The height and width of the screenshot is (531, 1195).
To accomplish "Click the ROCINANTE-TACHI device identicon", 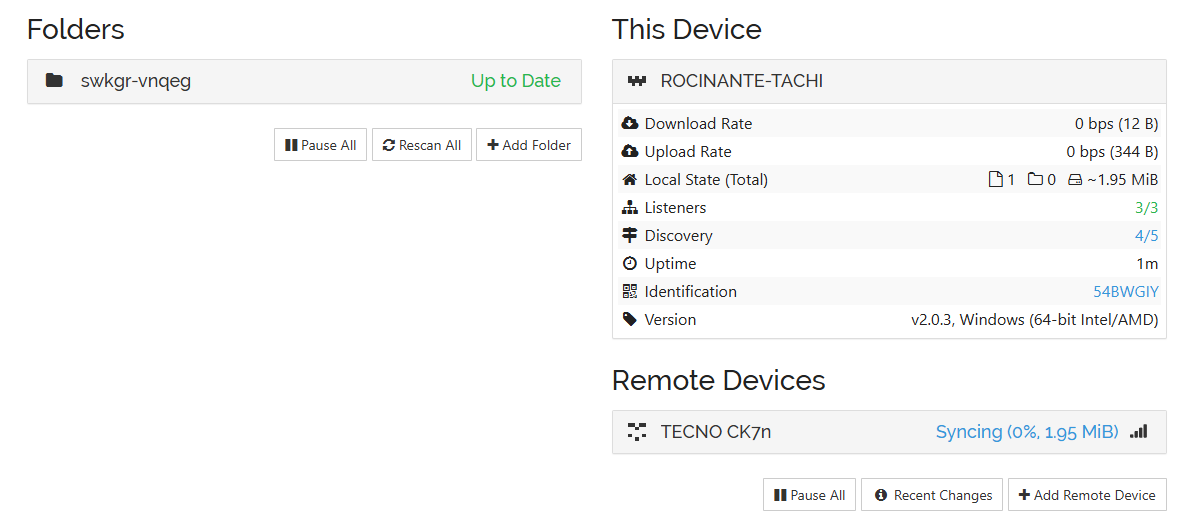I will click(636, 81).
